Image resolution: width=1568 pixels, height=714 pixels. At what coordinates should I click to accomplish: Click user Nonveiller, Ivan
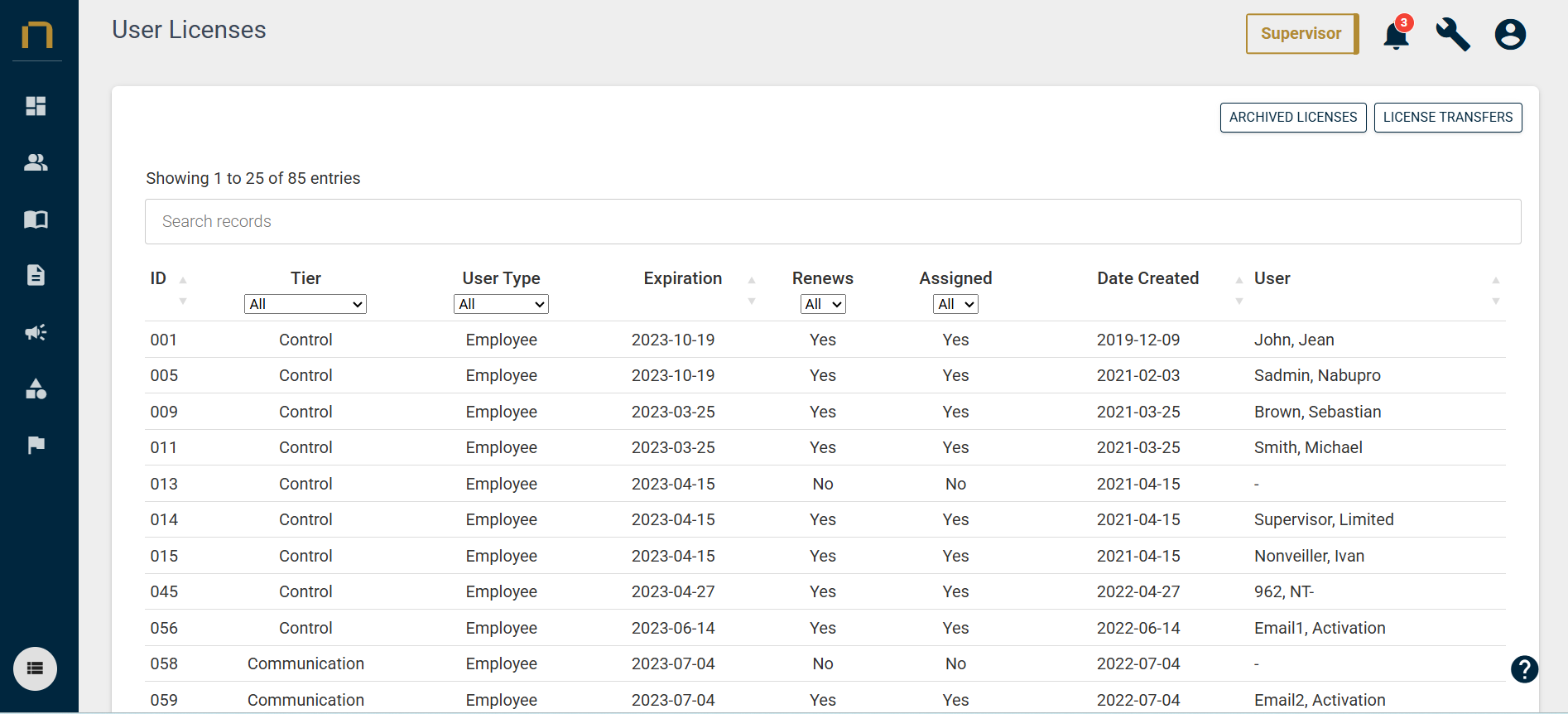pos(1309,556)
